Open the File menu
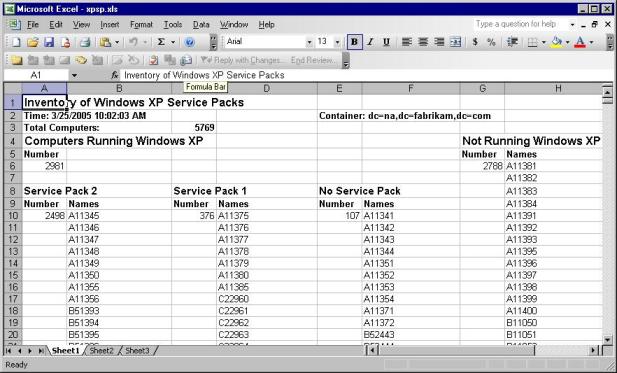 [33, 24]
